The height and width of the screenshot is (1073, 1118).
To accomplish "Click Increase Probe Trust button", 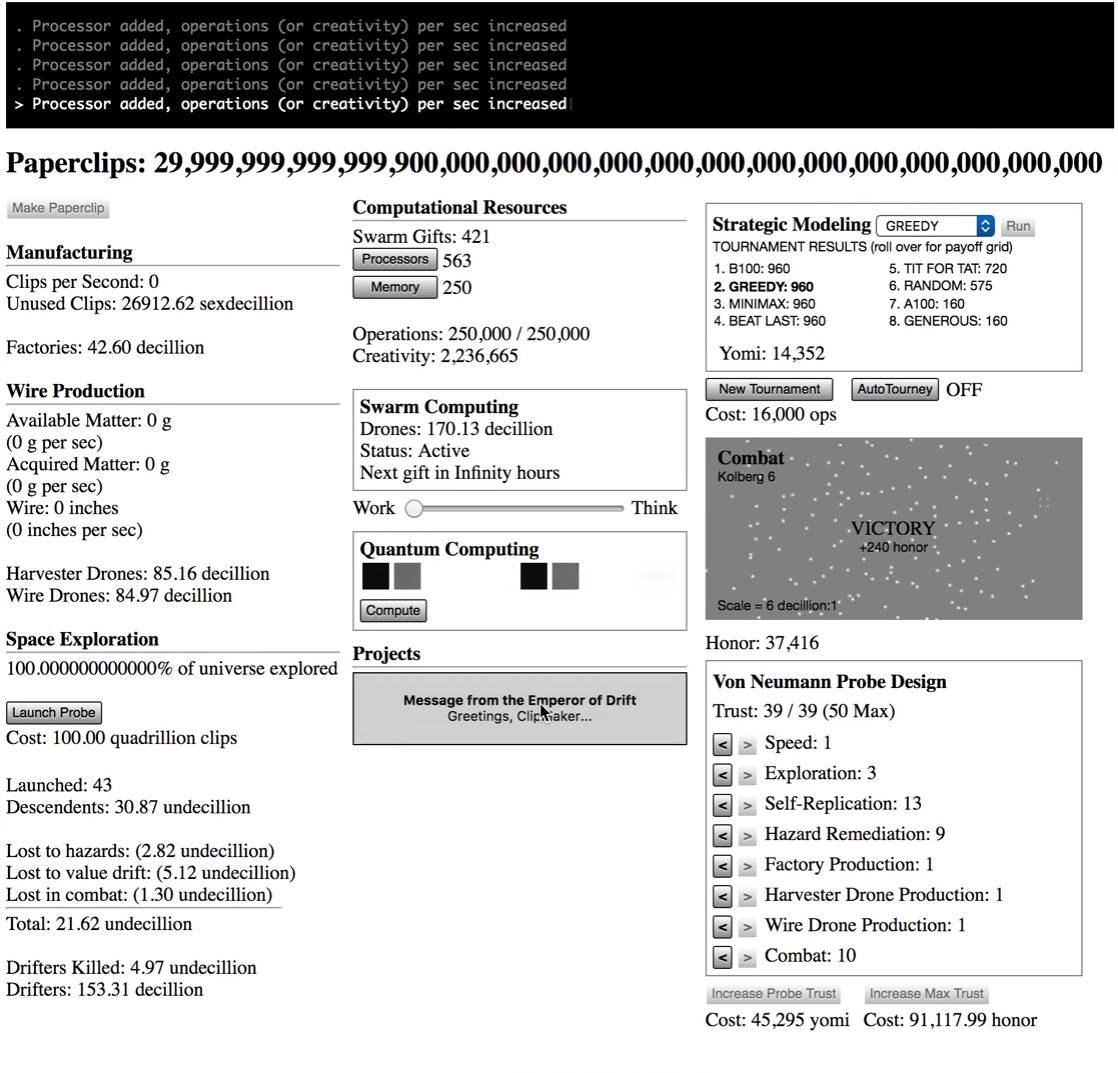I will click(774, 994).
